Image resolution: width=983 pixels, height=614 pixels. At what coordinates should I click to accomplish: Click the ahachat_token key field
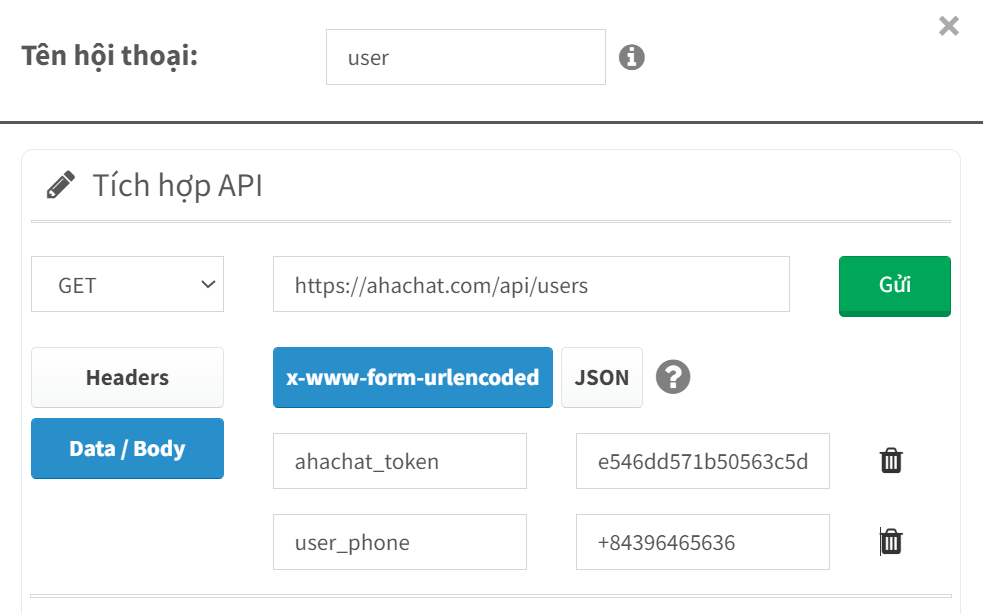click(x=400, y=461)
